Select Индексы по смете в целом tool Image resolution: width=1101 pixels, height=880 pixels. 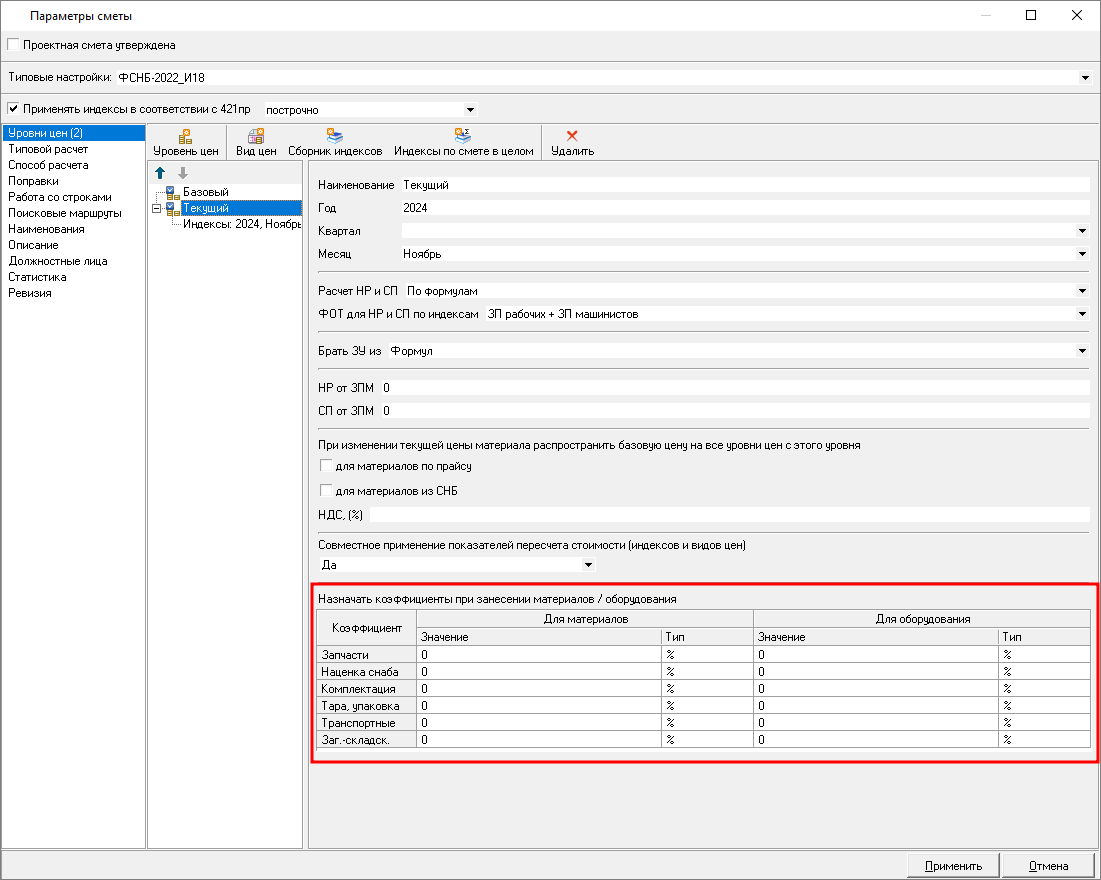click(463, 143)
